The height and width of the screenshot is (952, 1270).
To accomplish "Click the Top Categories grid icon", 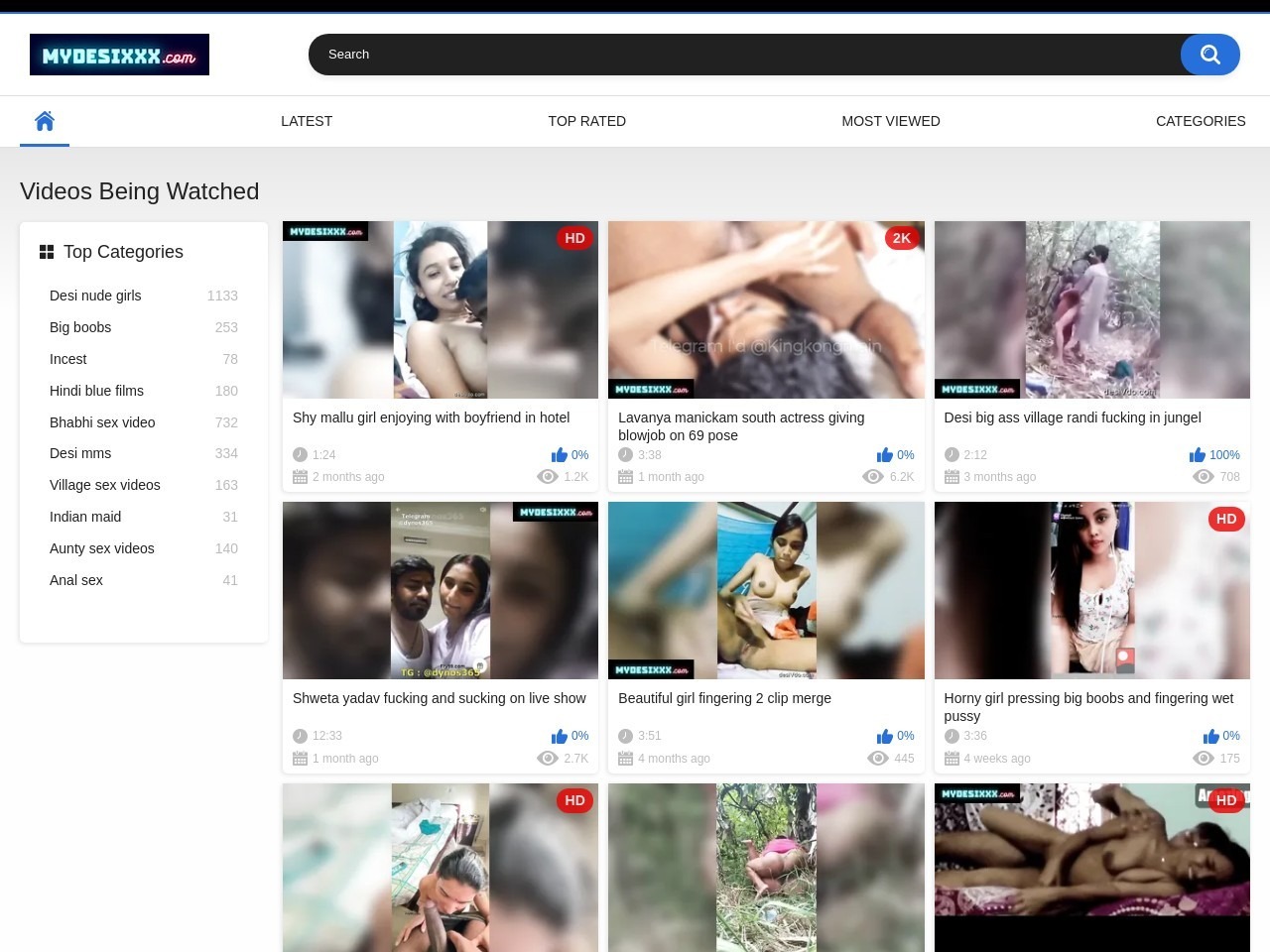I will point(47,252).
